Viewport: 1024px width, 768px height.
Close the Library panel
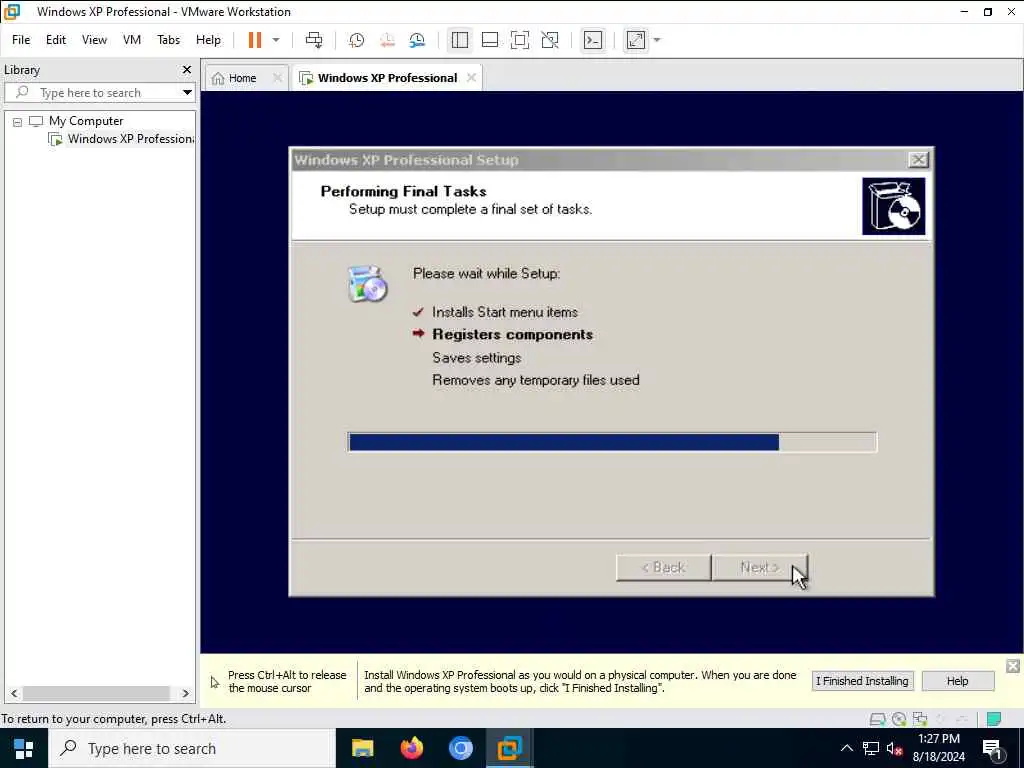[187, 69]
